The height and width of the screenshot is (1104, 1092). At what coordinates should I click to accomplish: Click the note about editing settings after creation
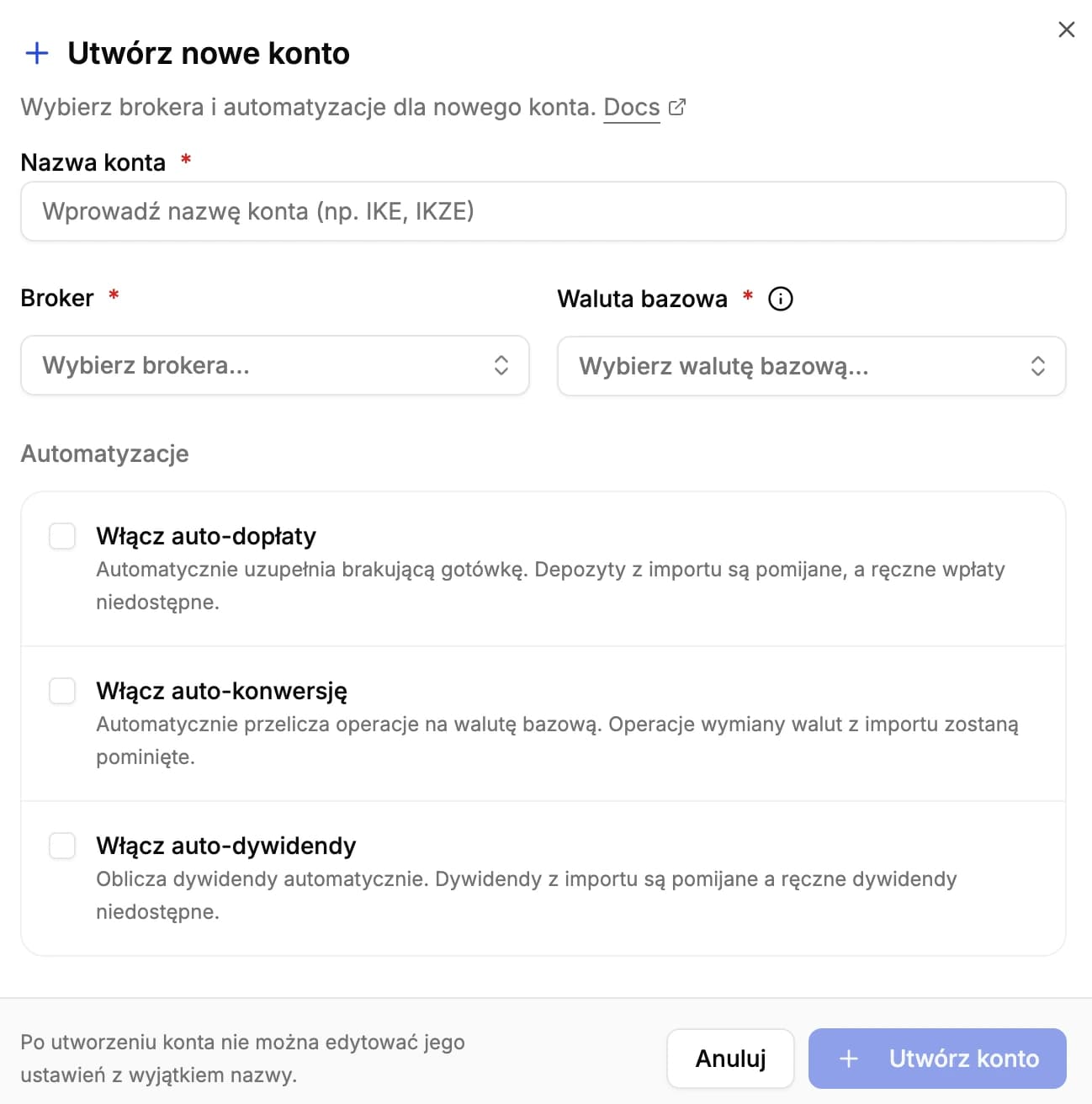pos(243,1059)
